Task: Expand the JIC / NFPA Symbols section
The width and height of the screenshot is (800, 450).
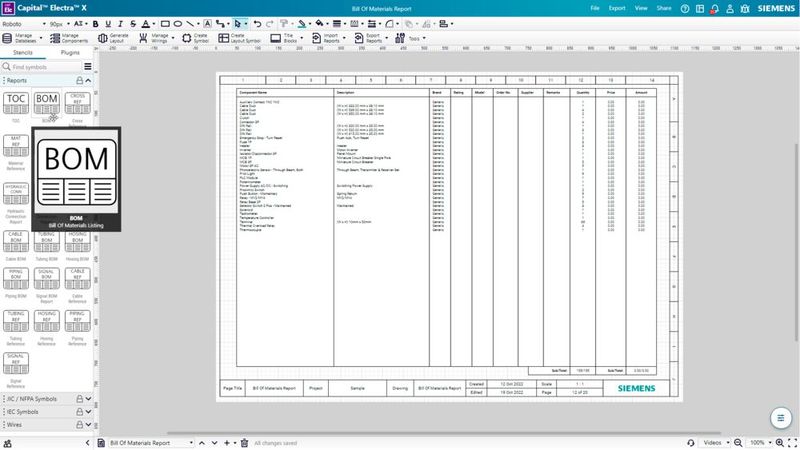Action: (x=88, y=399)
